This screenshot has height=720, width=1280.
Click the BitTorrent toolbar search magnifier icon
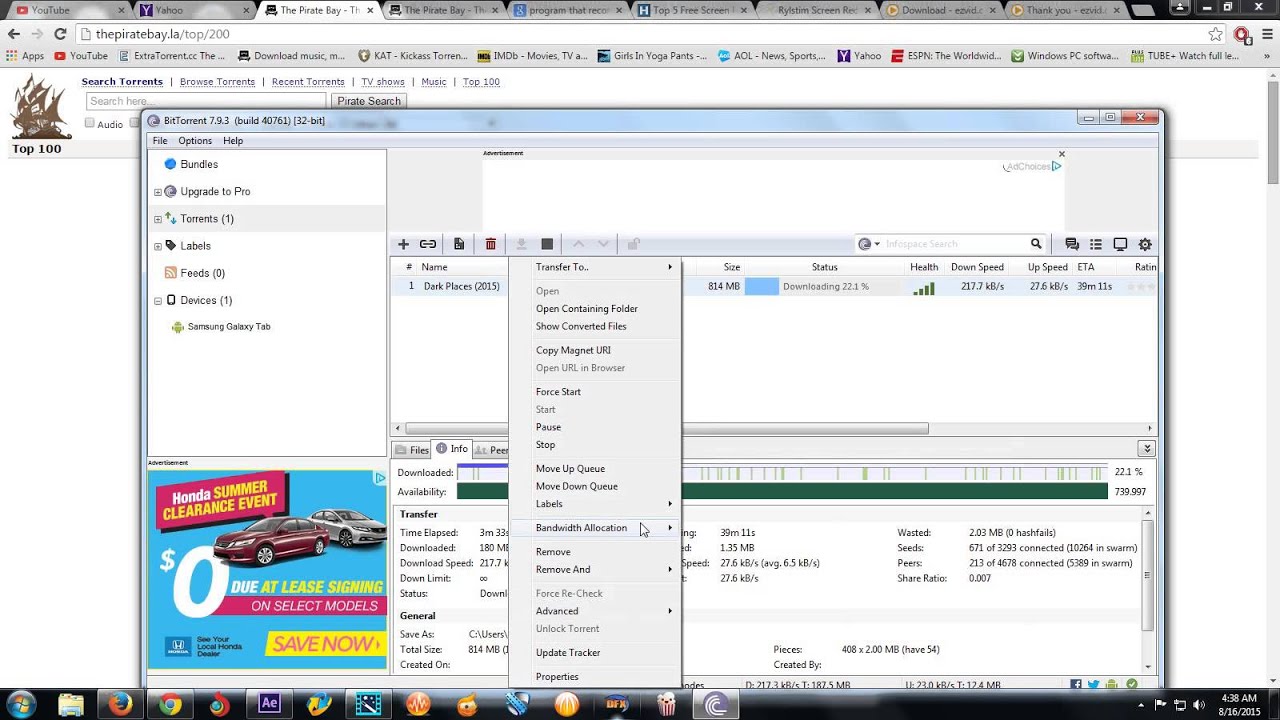pyautogui.click(x=1036, y=244)
